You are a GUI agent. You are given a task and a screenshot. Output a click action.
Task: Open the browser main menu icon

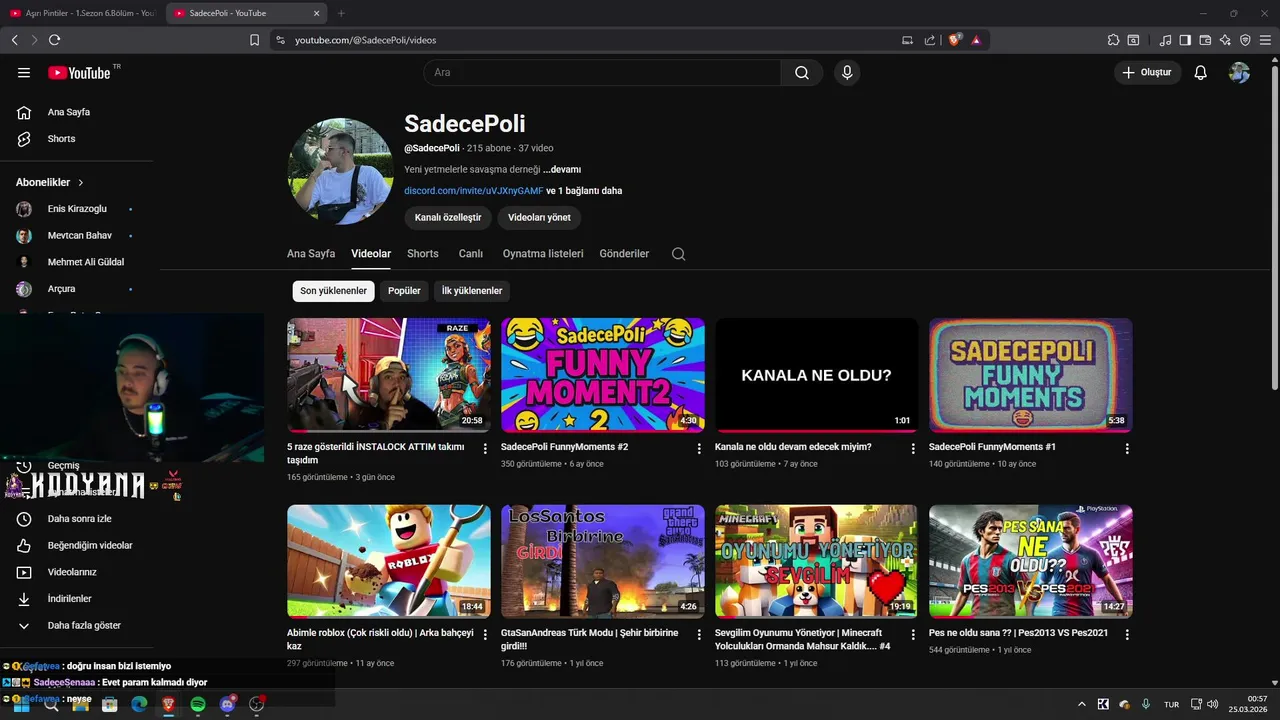tap(1266, 40)
